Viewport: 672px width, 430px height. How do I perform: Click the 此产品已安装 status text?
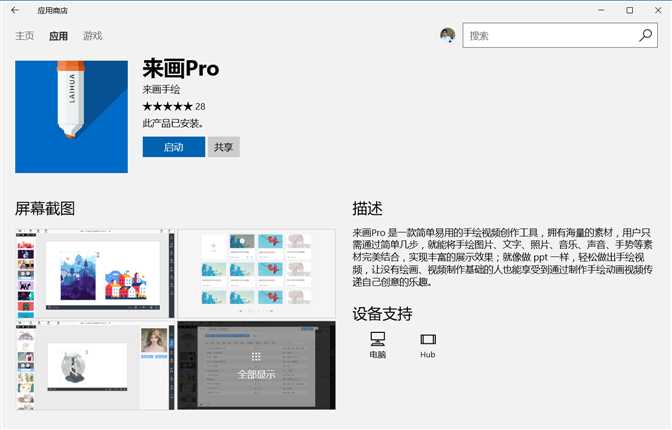coord(174,123)
